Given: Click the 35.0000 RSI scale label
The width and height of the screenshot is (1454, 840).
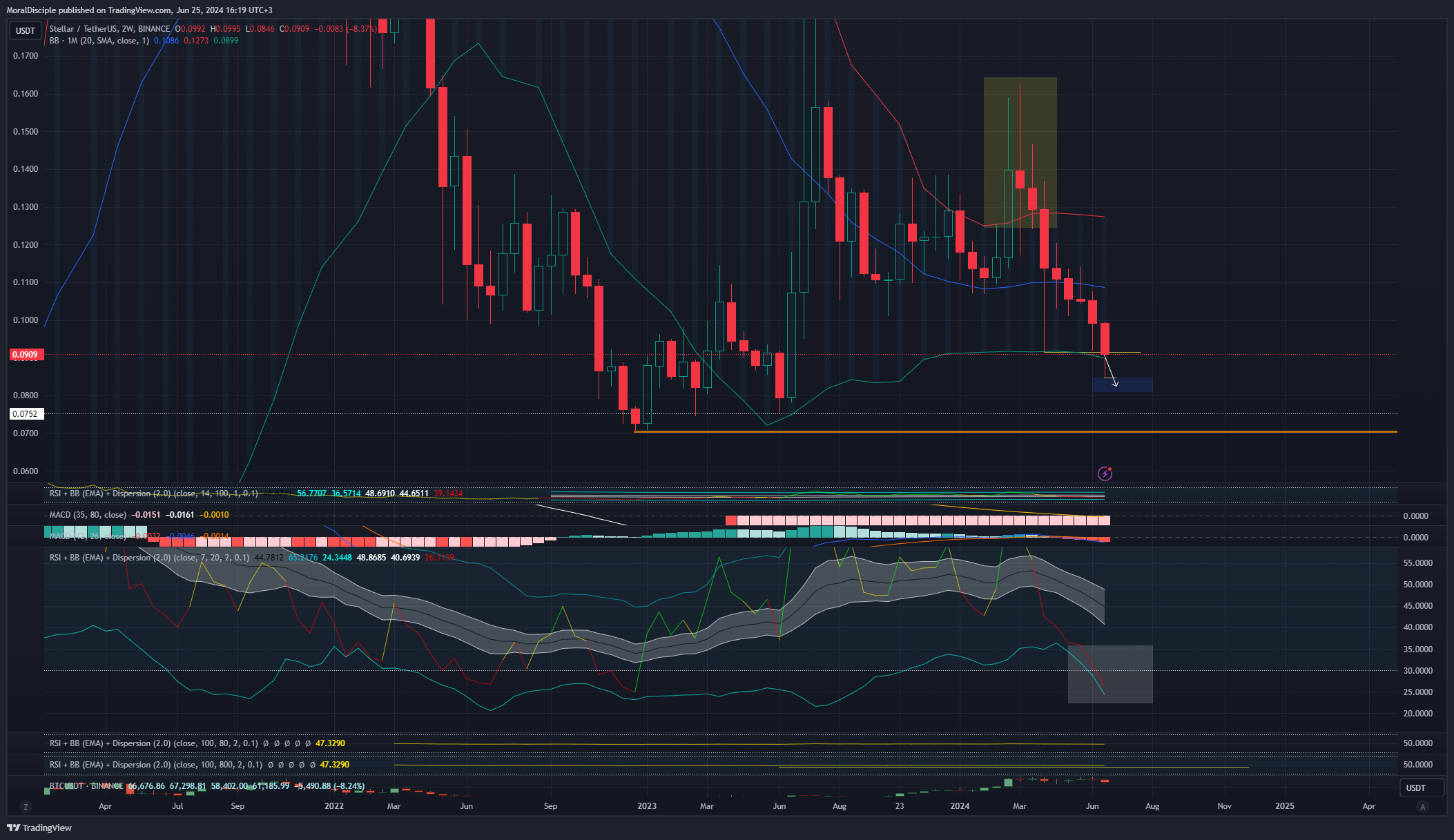Looking at the screenshot, I should [x=1417, y=649].
